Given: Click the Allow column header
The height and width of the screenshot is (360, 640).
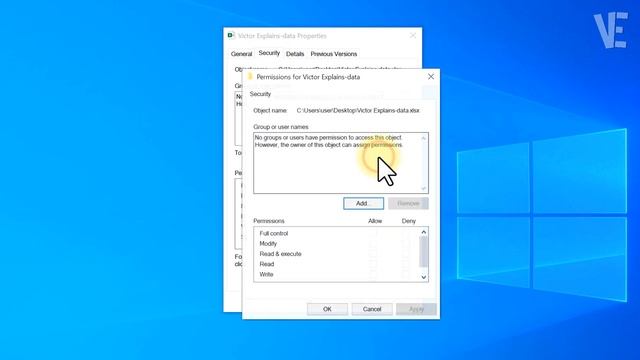Looking at the screenshot, I should tap(375, 221).
